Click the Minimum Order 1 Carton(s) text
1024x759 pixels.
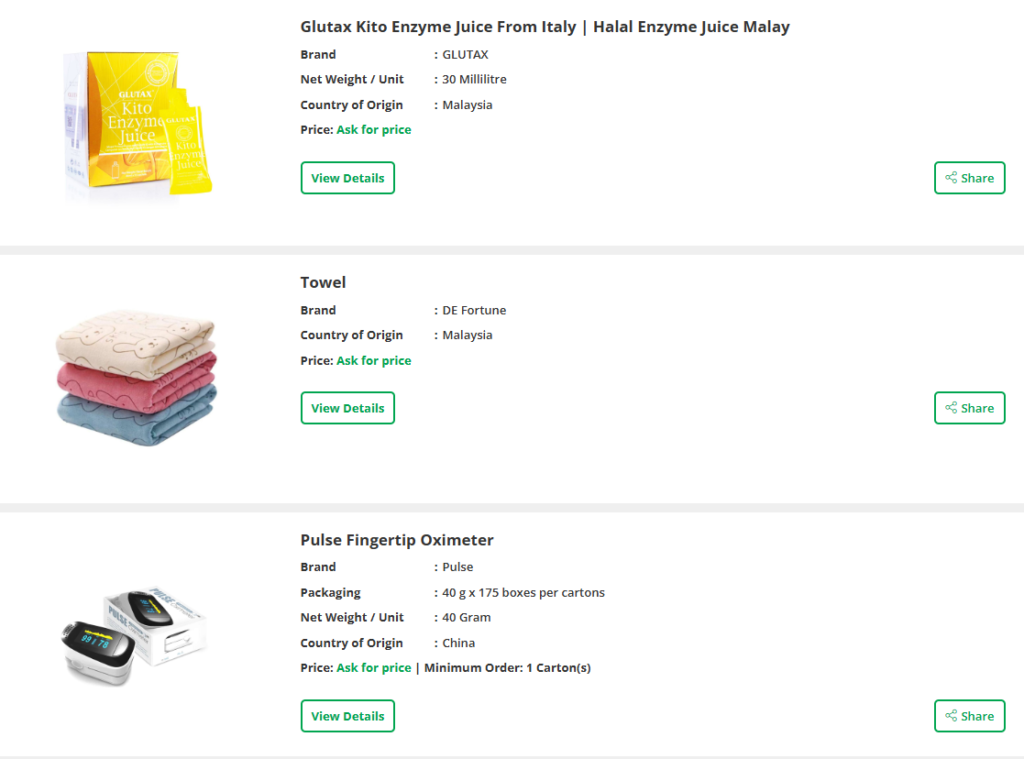pyautogui.click(x=507, y=668)
